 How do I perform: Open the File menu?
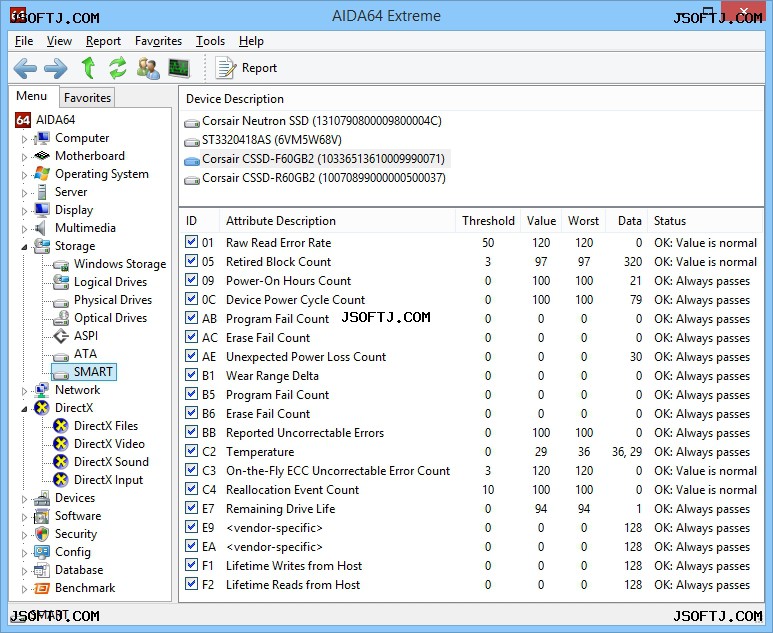(24, 41)
